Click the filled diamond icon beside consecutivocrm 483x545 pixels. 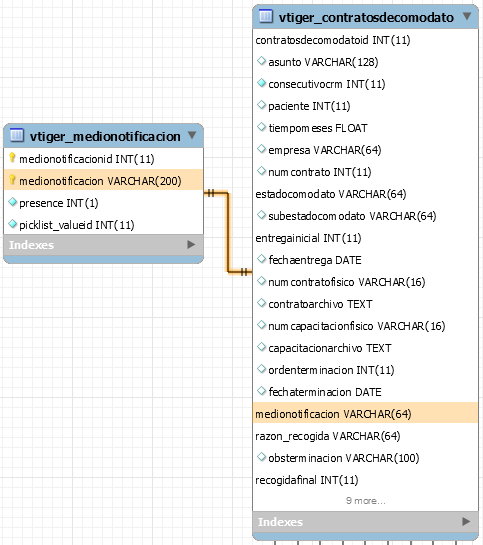point(261,83)
